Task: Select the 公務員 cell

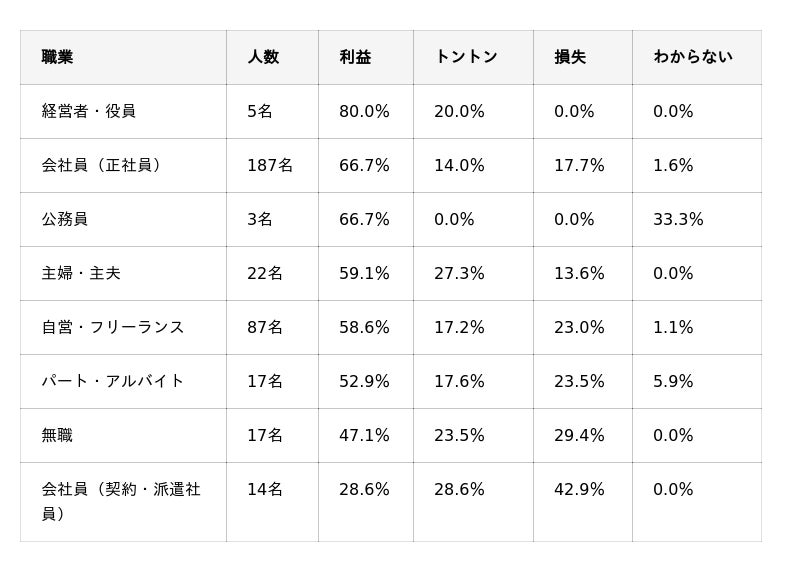Action: 64,219
